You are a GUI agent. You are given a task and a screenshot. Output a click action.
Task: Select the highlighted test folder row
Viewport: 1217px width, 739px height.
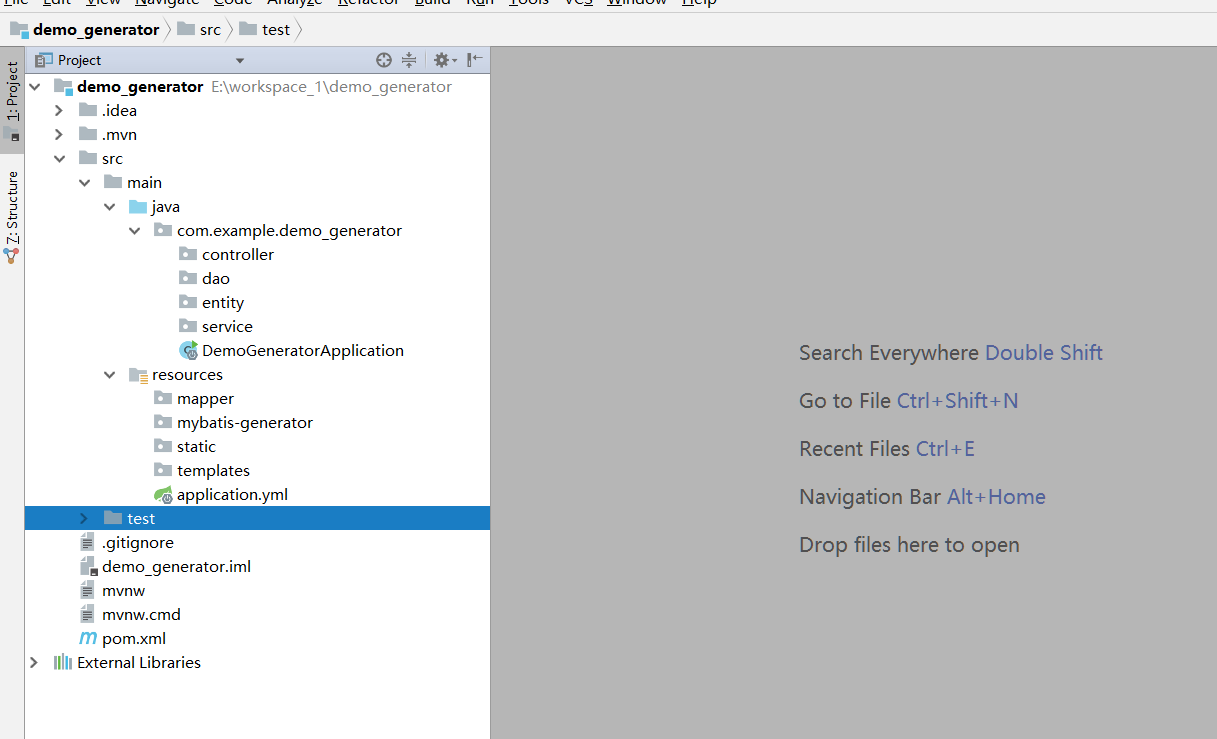click(x=257, y=518)
